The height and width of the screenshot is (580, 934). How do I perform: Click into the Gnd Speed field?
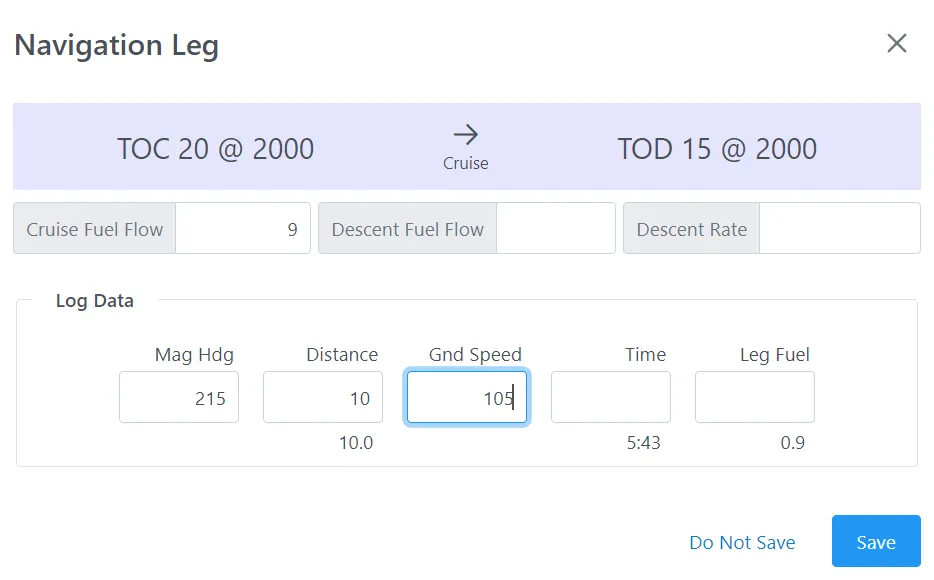(467, 398)
